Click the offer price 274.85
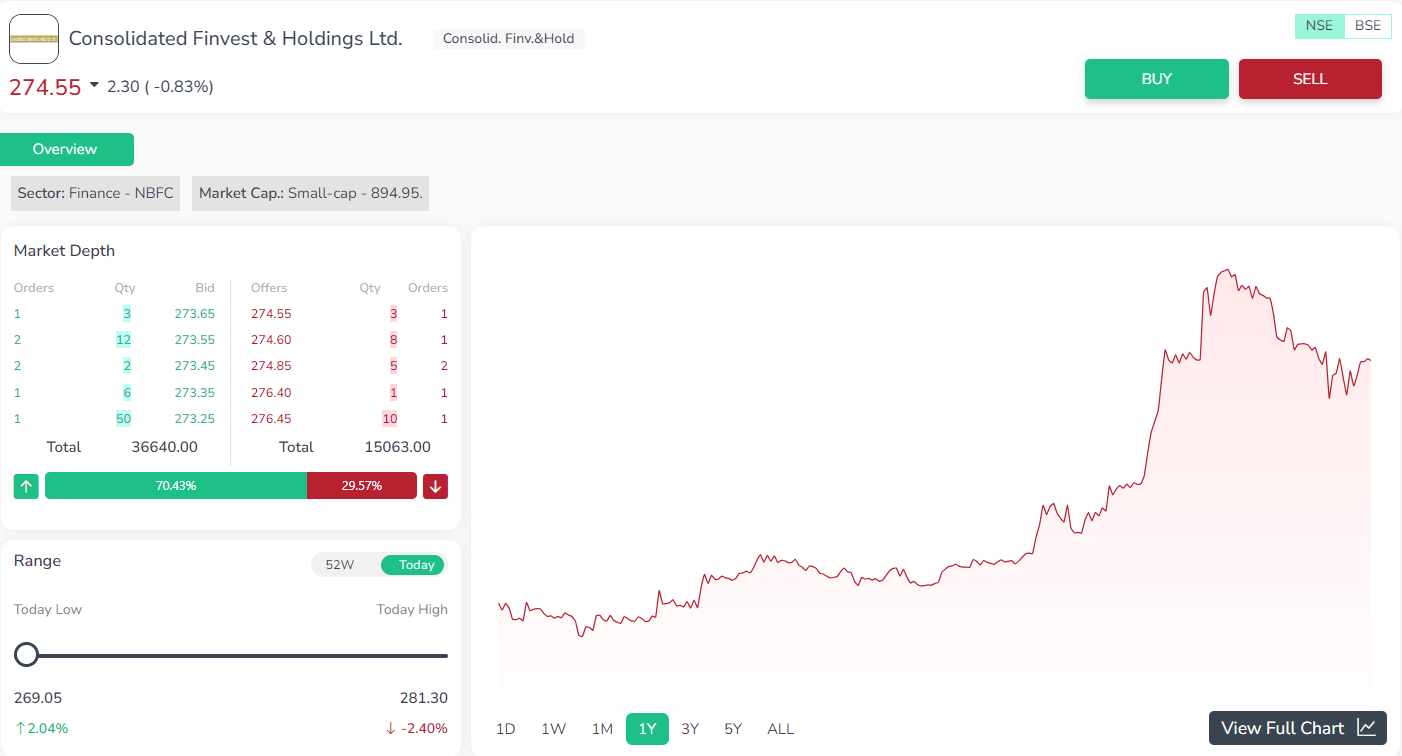 271,366
